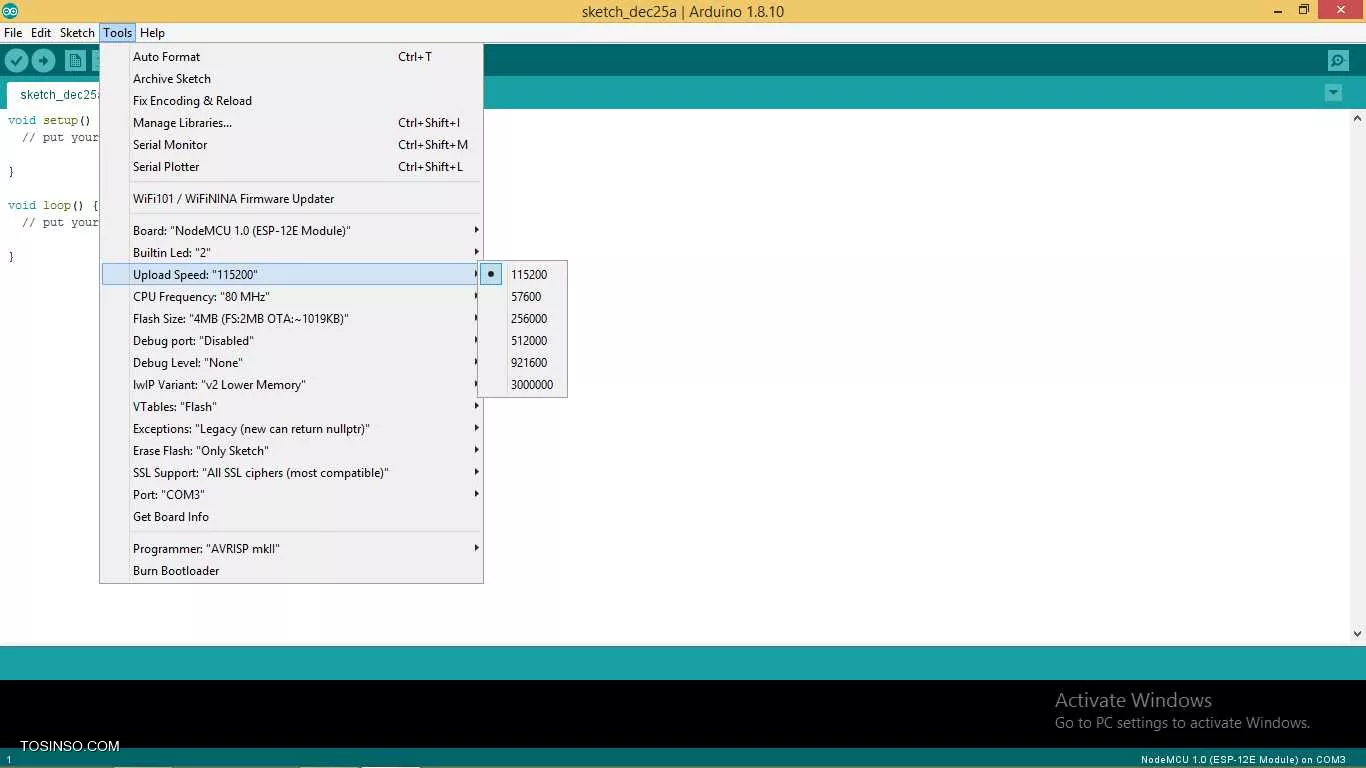Open the Serial Monitor magnifier icon
This screenshot has width=1366, height=768.
click(1338, 61)
